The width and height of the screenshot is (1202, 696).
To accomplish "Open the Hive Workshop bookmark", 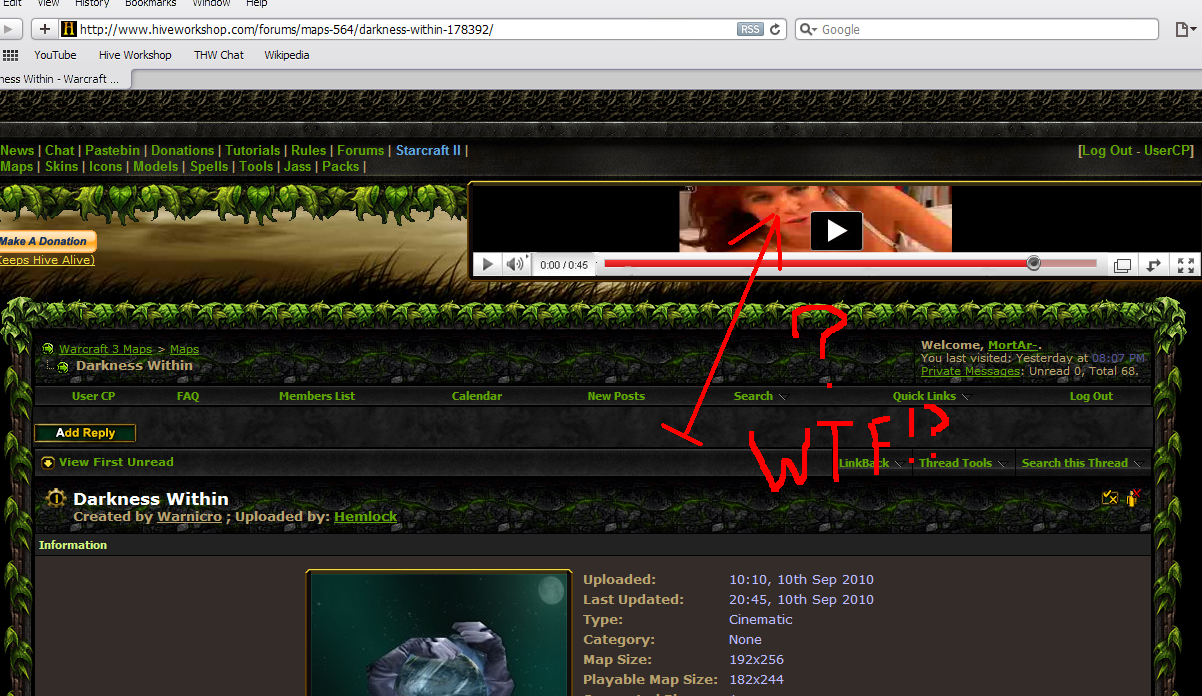I will click(135, 55).
